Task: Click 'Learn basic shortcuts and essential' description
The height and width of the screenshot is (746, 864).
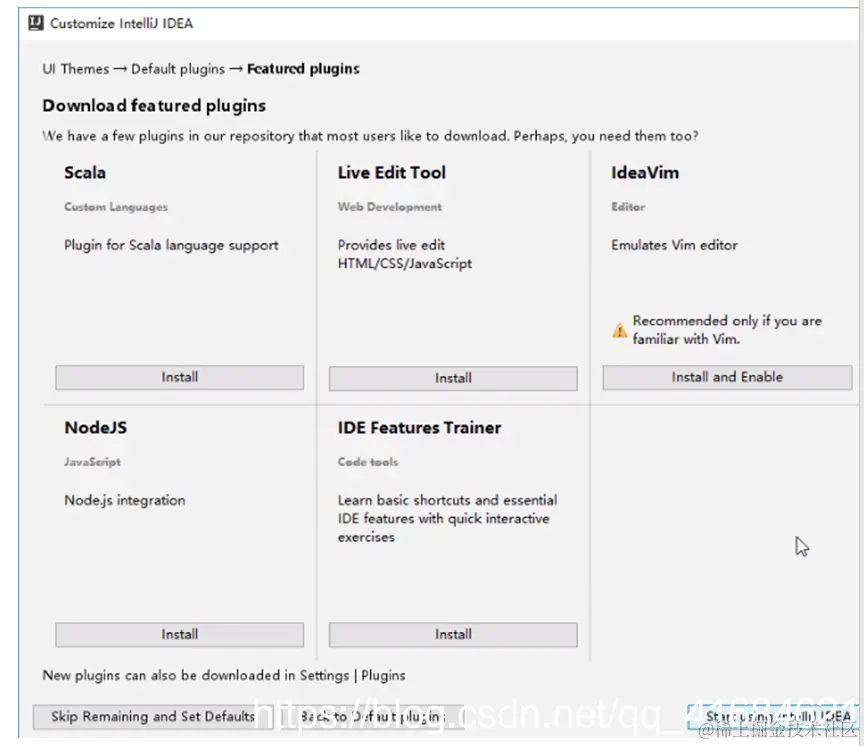Action: [447, 500]
